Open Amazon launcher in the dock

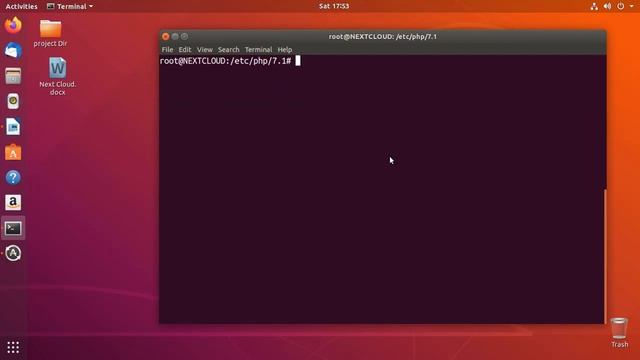click(x=13, y=202)
